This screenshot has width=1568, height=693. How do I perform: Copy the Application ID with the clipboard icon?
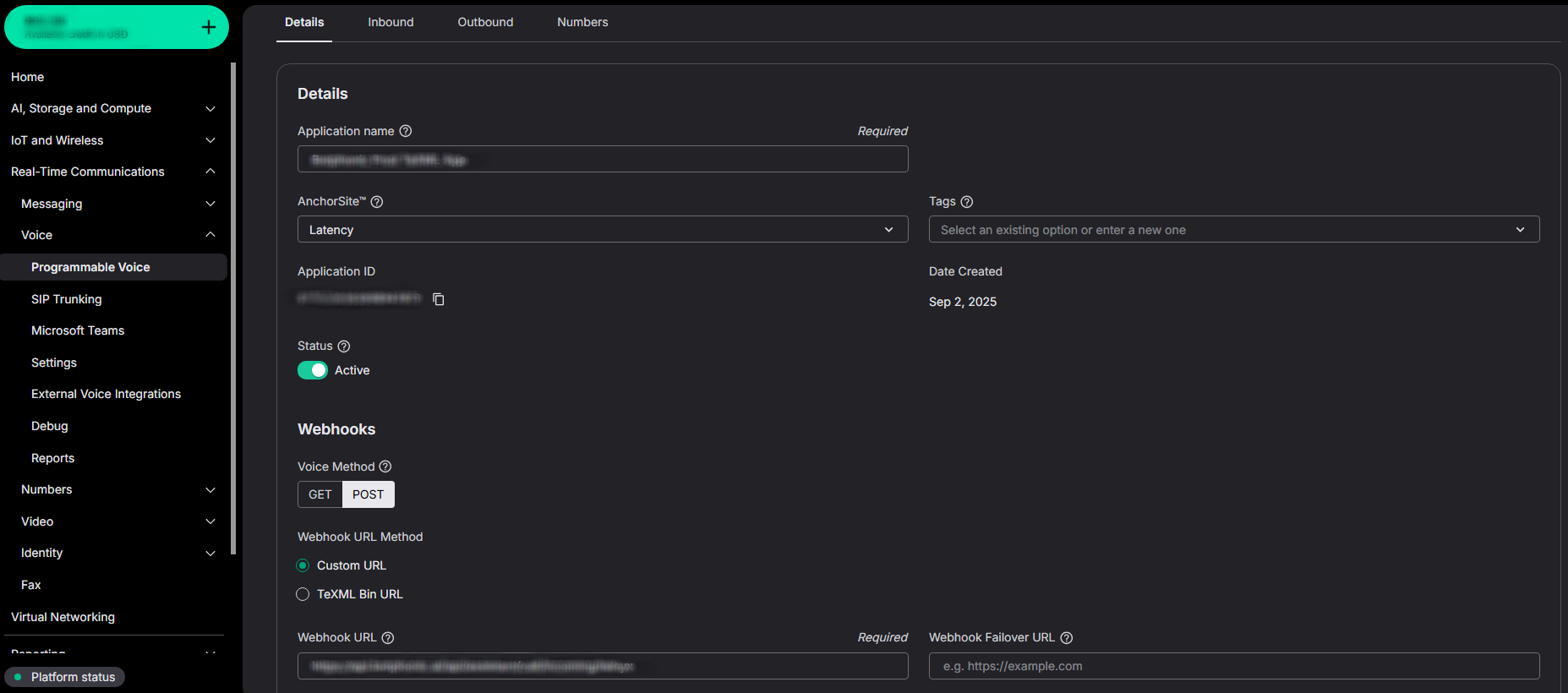coord(439,299)
